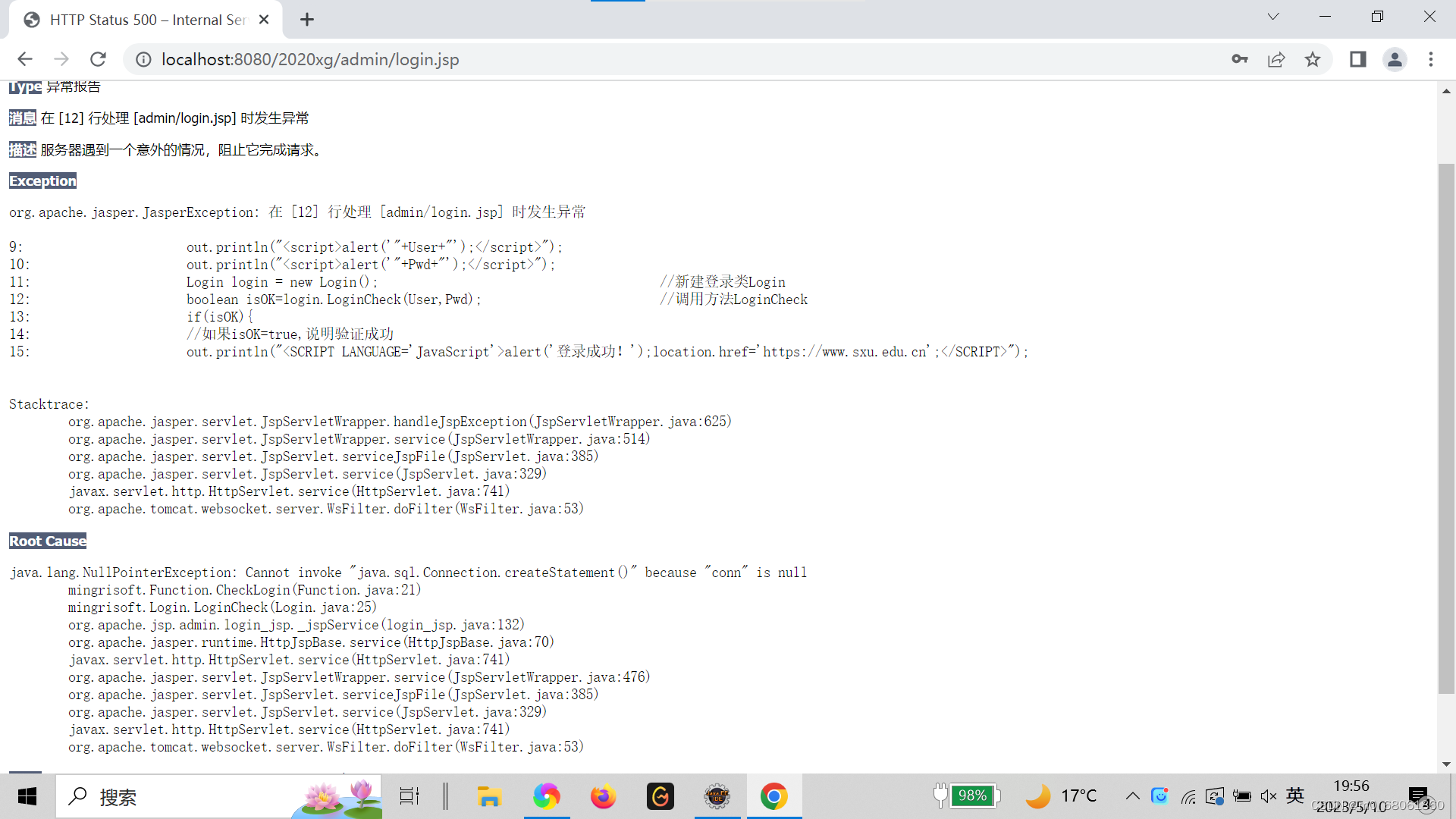The height and width of the screenshot is (819, 1456).
Task: Expand the tab search dropdown
Action: click(1273, 17)
